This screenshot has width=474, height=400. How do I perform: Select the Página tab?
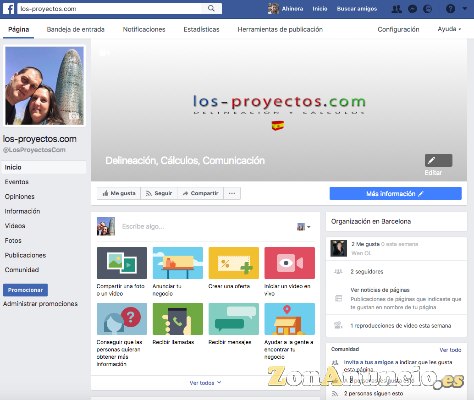tap(19, 29)
